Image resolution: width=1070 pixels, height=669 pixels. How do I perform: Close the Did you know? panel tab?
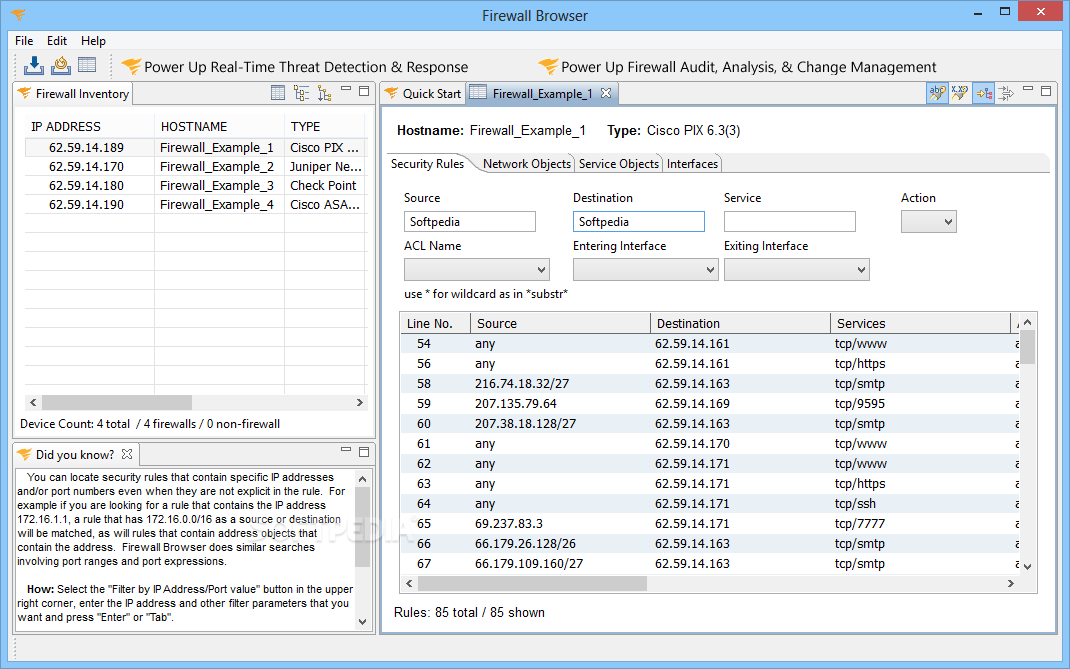[127, 454]
